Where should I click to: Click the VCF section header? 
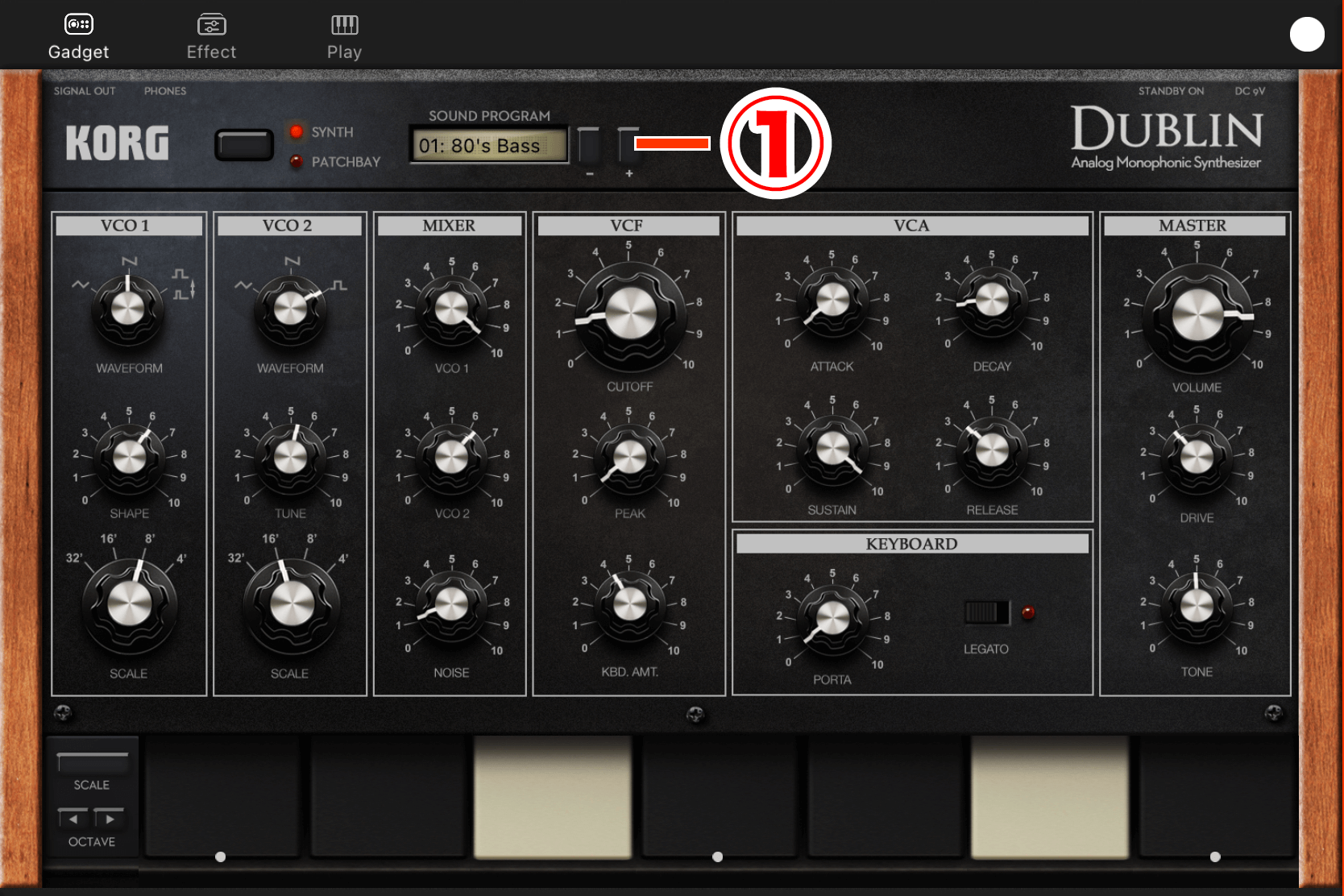(628, 226)
